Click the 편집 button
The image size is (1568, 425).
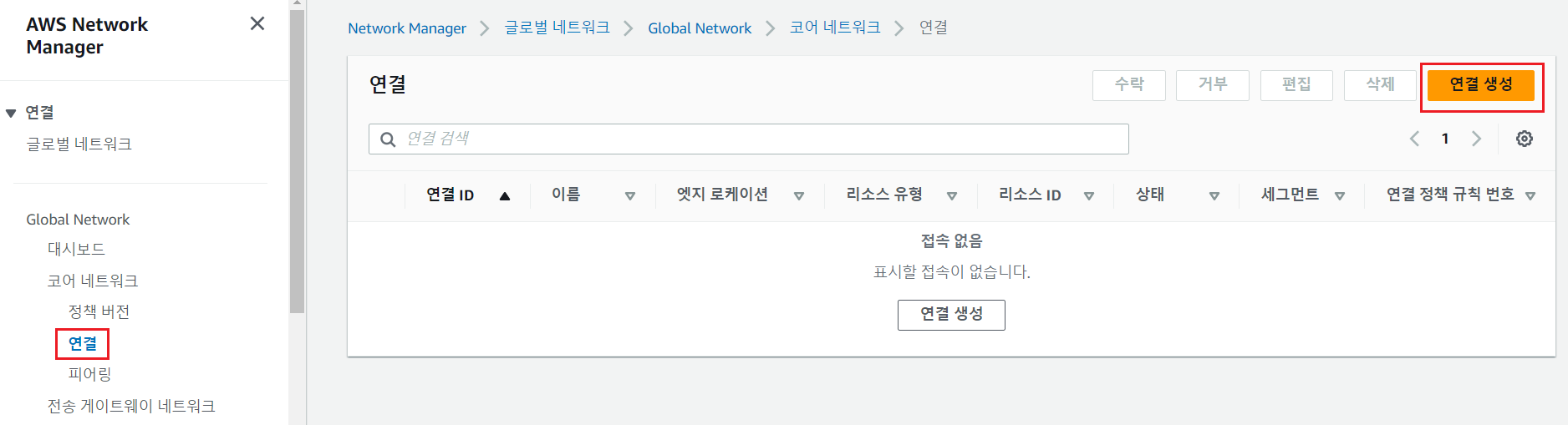point(1296,84)
